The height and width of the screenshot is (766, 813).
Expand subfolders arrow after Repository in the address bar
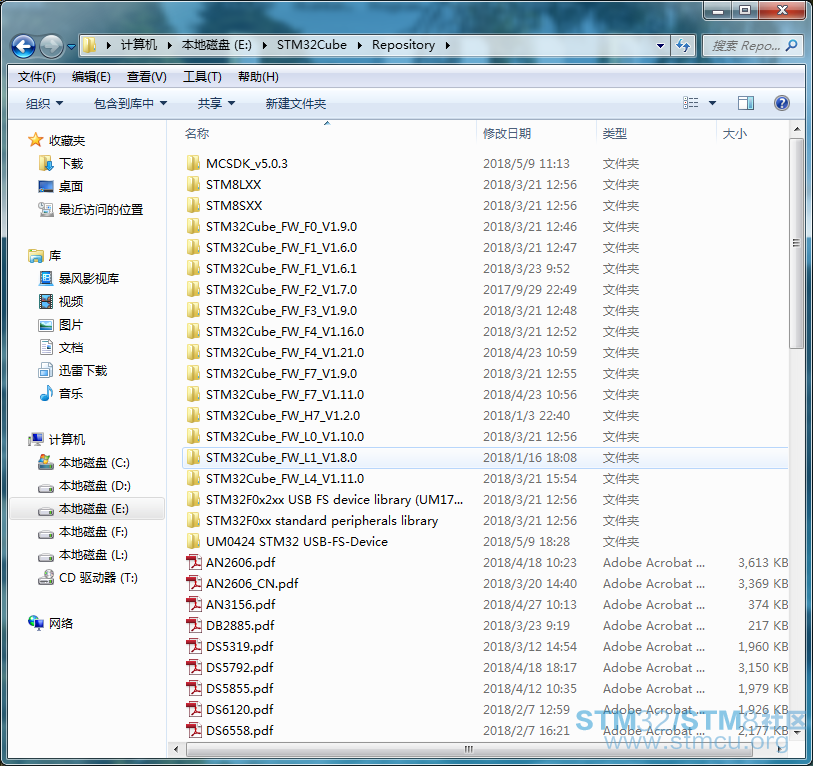click(x=447, y=46)
